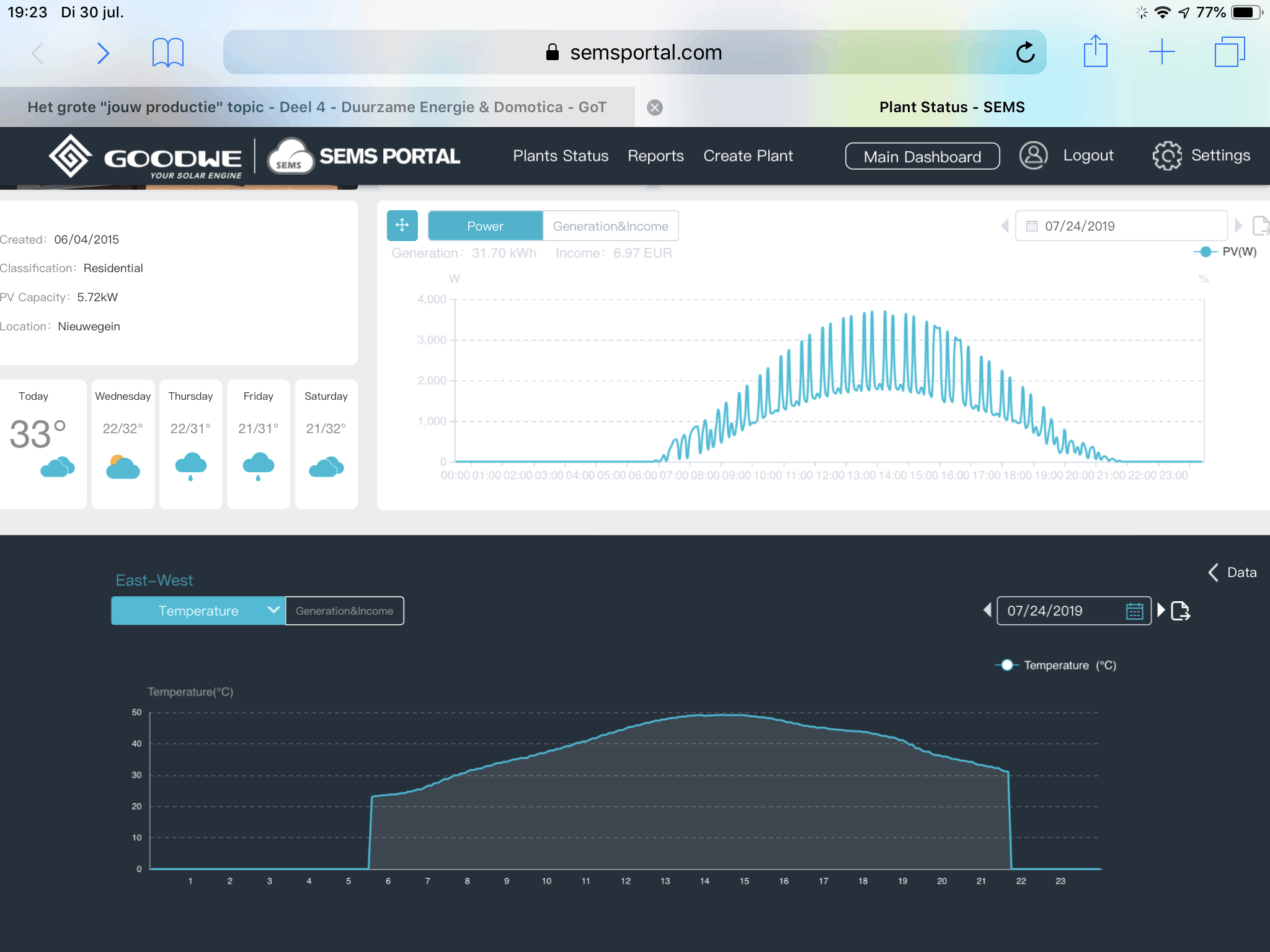This screenshot has height=952, width=1270.
Task: Collapse the Data panel chevron
Action: pyautogui.click(x=1214, y=572)
